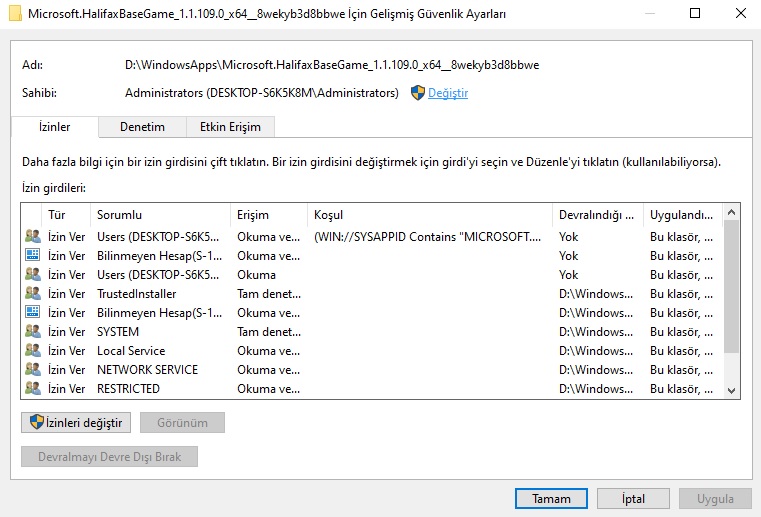This screenshot has height=517, width=761.
Task: Click the WIN://SYSAPPID Contains condition cell
Action: (427, 236)
